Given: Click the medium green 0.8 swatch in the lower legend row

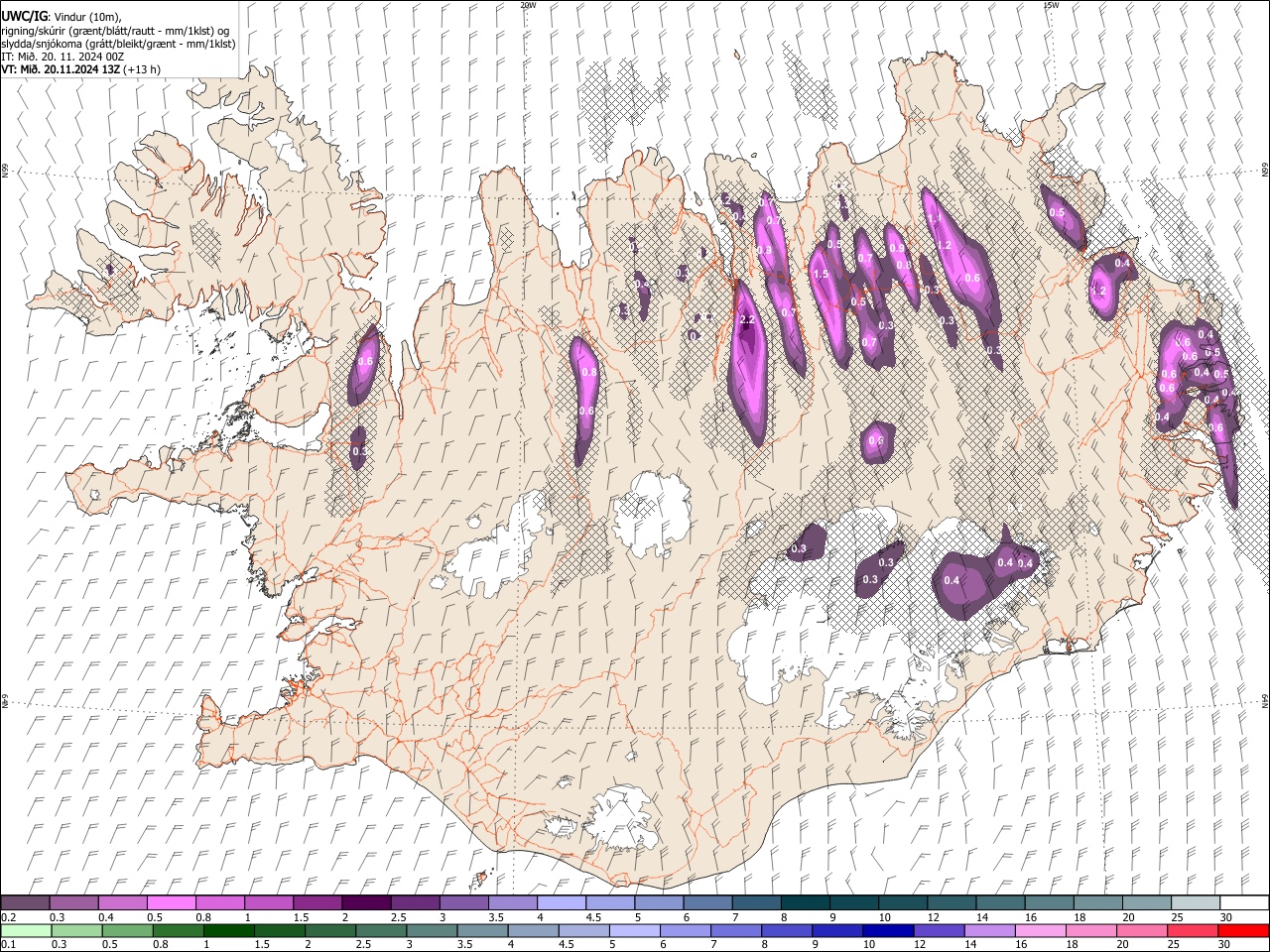Looking at the screenshot, I should [179, 930].
